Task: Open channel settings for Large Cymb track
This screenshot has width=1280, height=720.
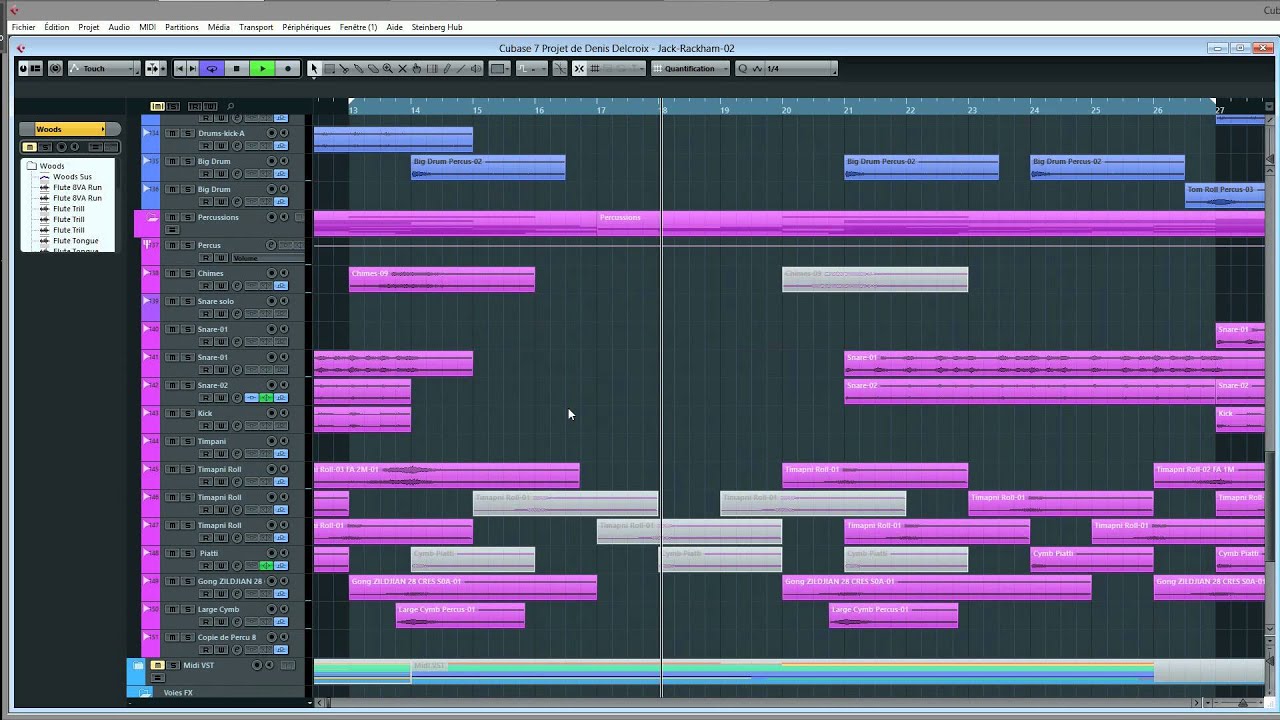Action: [237, 622]
